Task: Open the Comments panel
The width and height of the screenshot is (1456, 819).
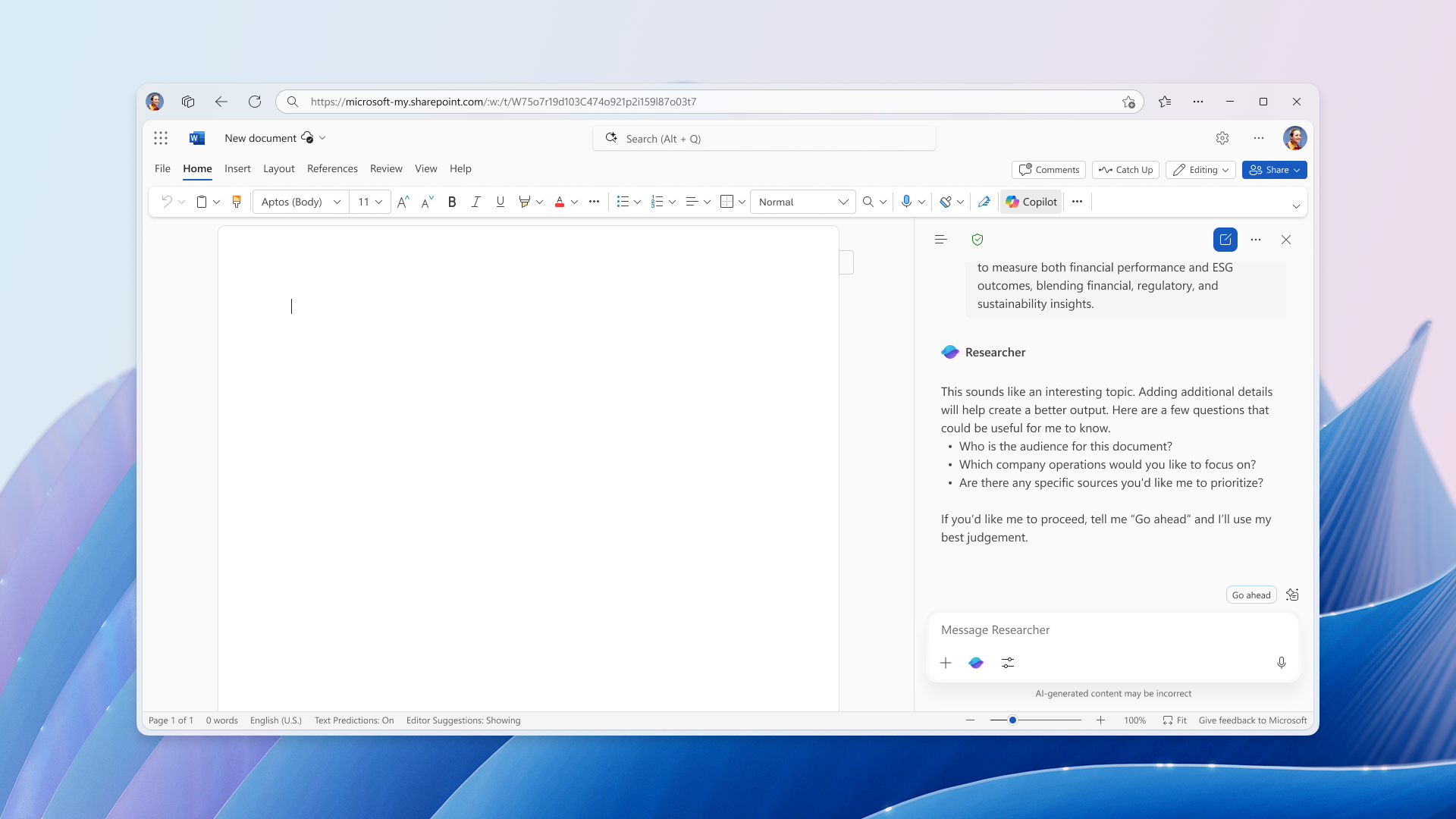Action: coord(1048,170)
